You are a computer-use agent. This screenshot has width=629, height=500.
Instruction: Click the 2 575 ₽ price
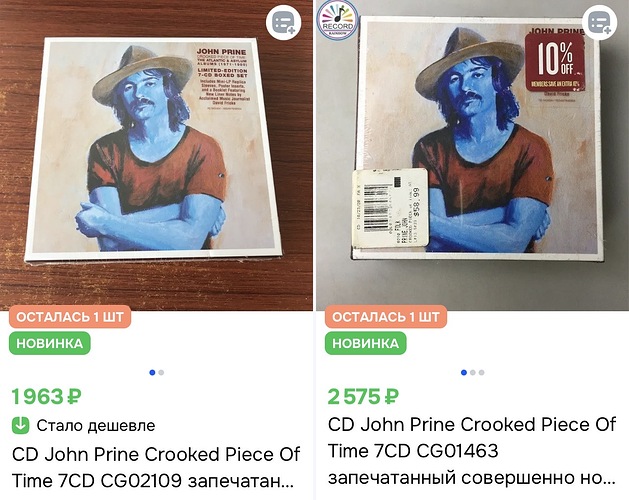coord(363,396)
